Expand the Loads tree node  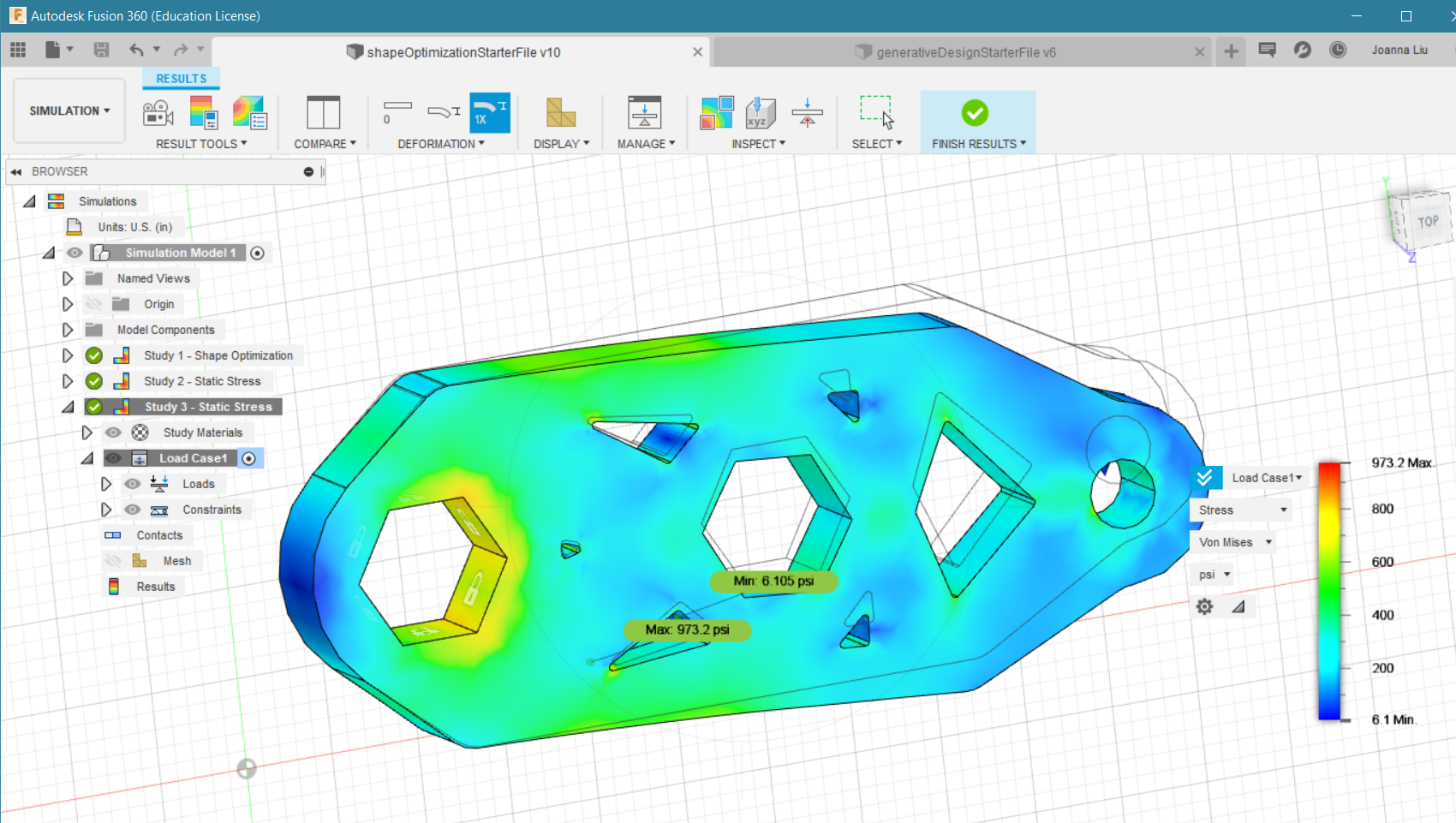[x=106, y=484]
